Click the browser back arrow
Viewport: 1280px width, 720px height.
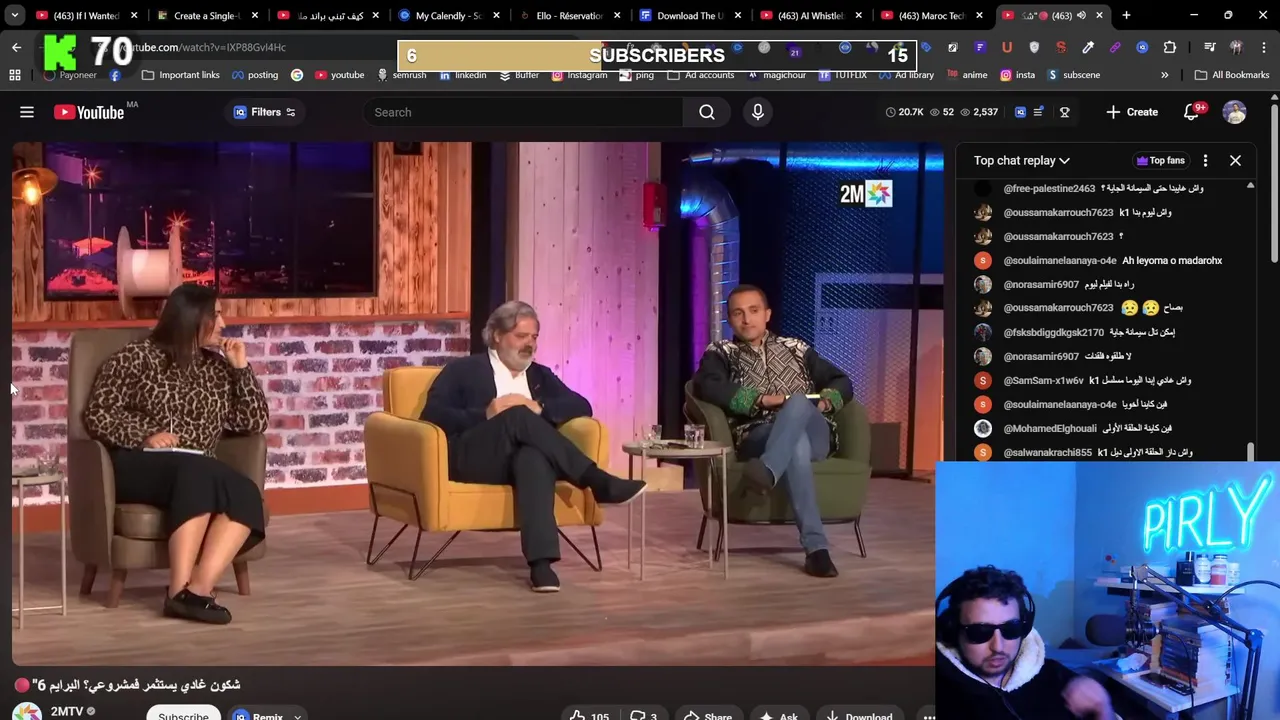[x=16, y=47]
